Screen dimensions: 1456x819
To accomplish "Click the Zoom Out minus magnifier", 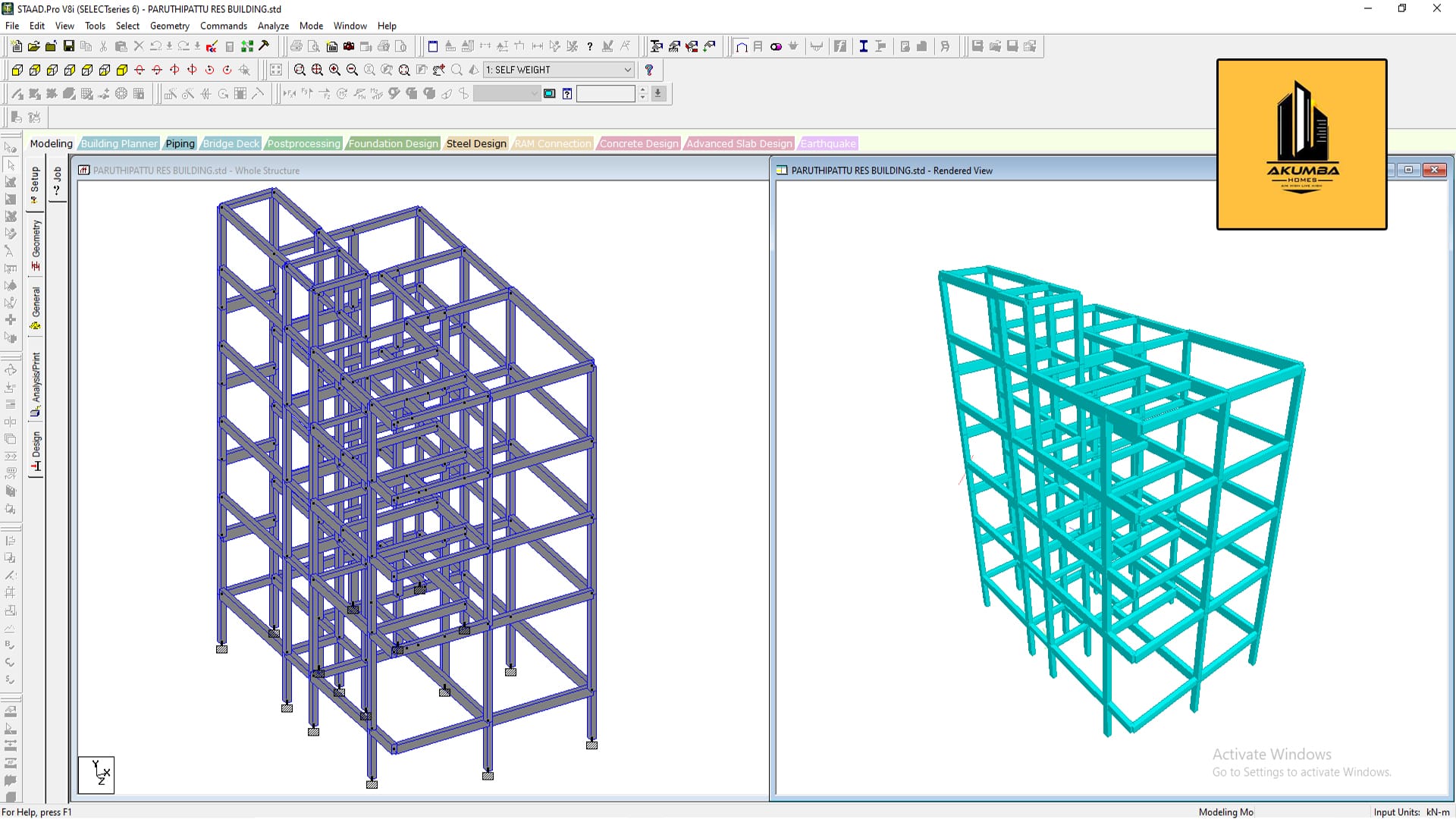I will (352, 70).
